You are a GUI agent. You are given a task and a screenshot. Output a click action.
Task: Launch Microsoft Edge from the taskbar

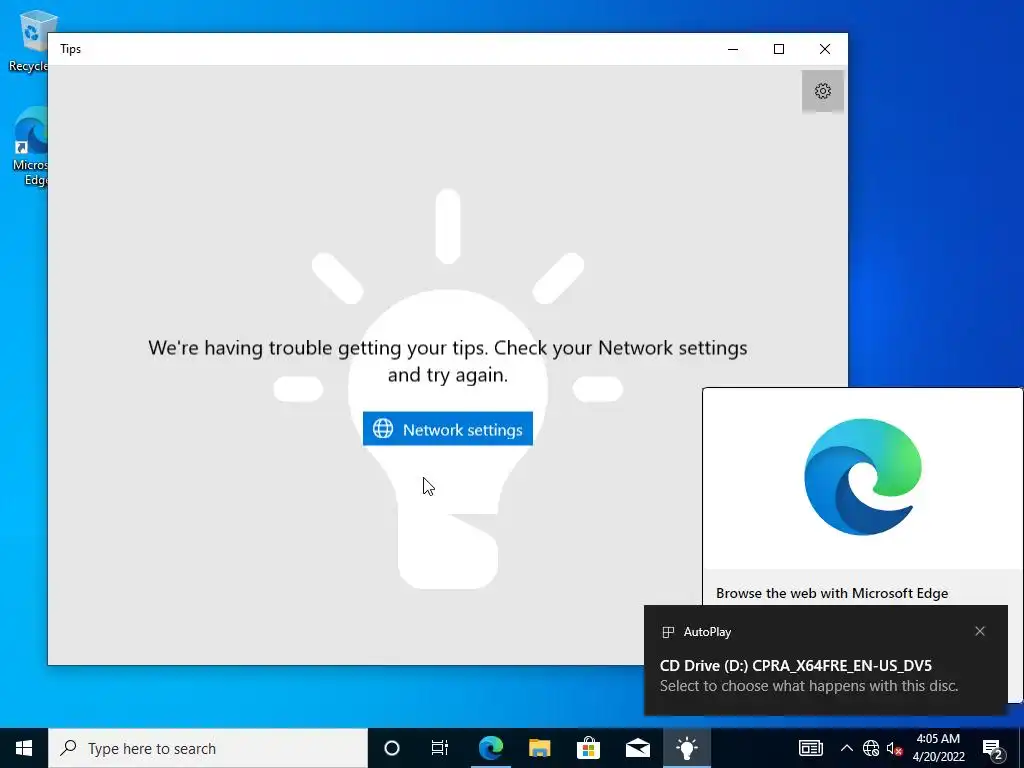[490, 748]
